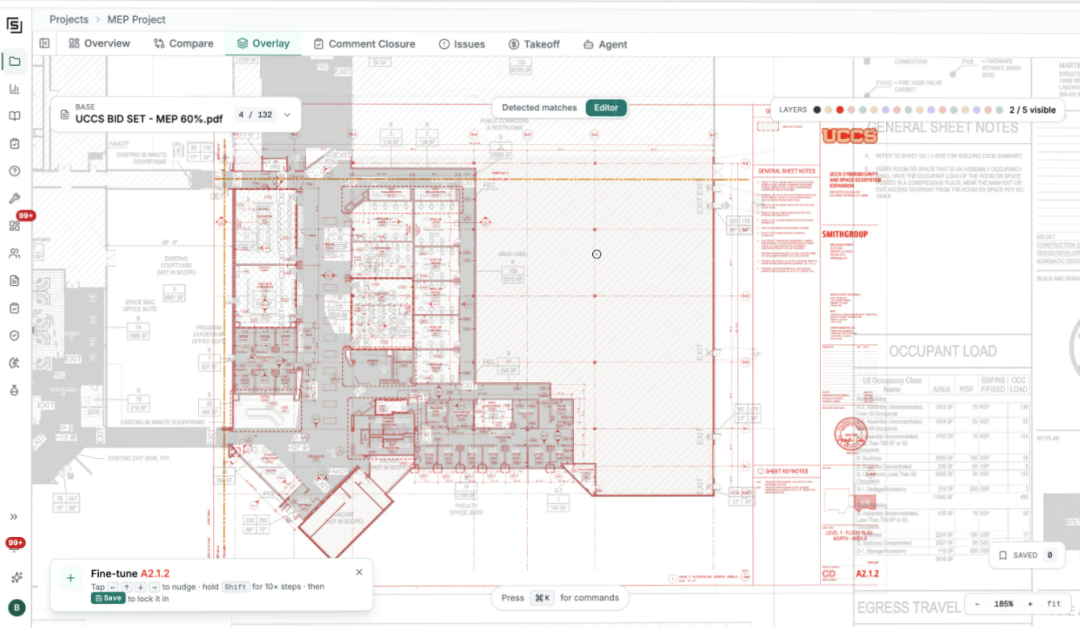This screenshot has width=1080, height=628.
Task: Toggle the sidebar panel collapse icon
Action: click(x=45, y=43)
